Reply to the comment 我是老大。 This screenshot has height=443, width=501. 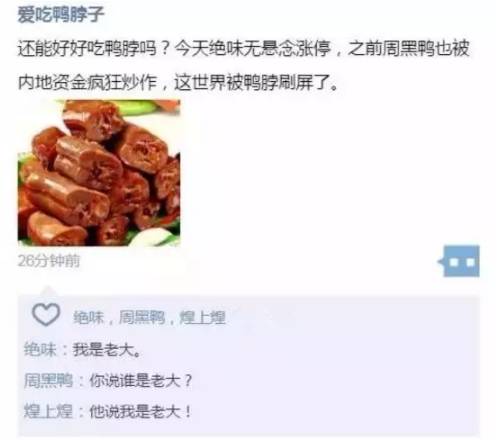click(x=107, y=350)
